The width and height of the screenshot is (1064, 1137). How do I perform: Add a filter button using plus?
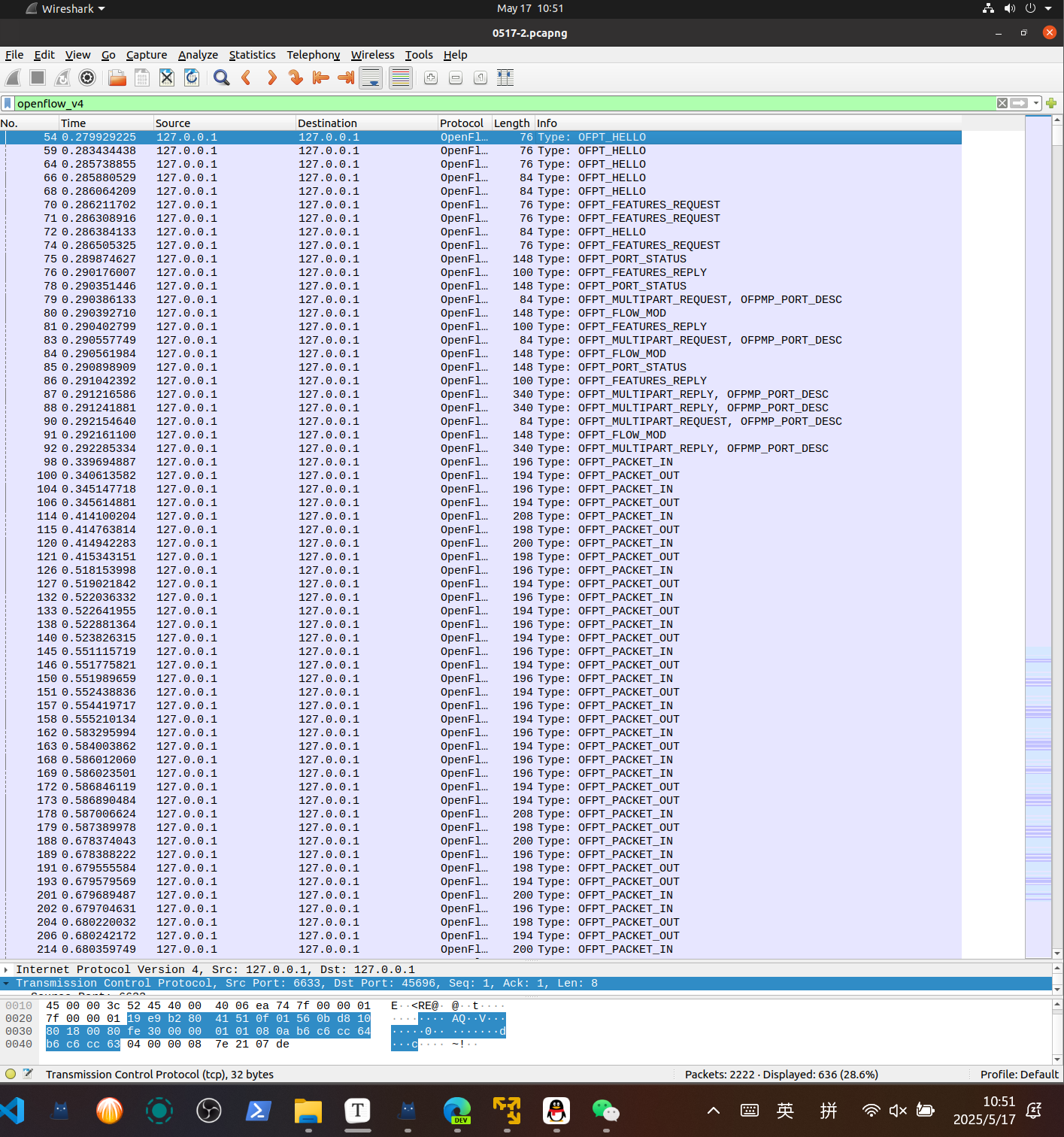coord(1051,103)
